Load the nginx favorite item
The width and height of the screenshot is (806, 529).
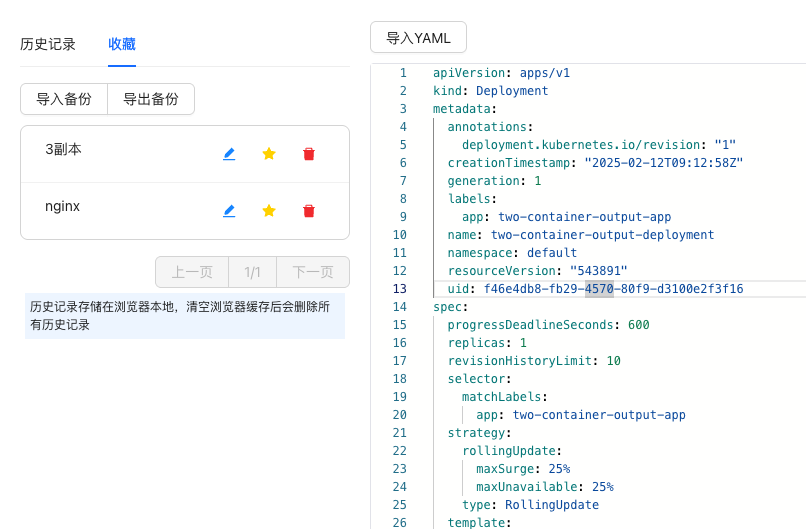click(x=63, y=206)
